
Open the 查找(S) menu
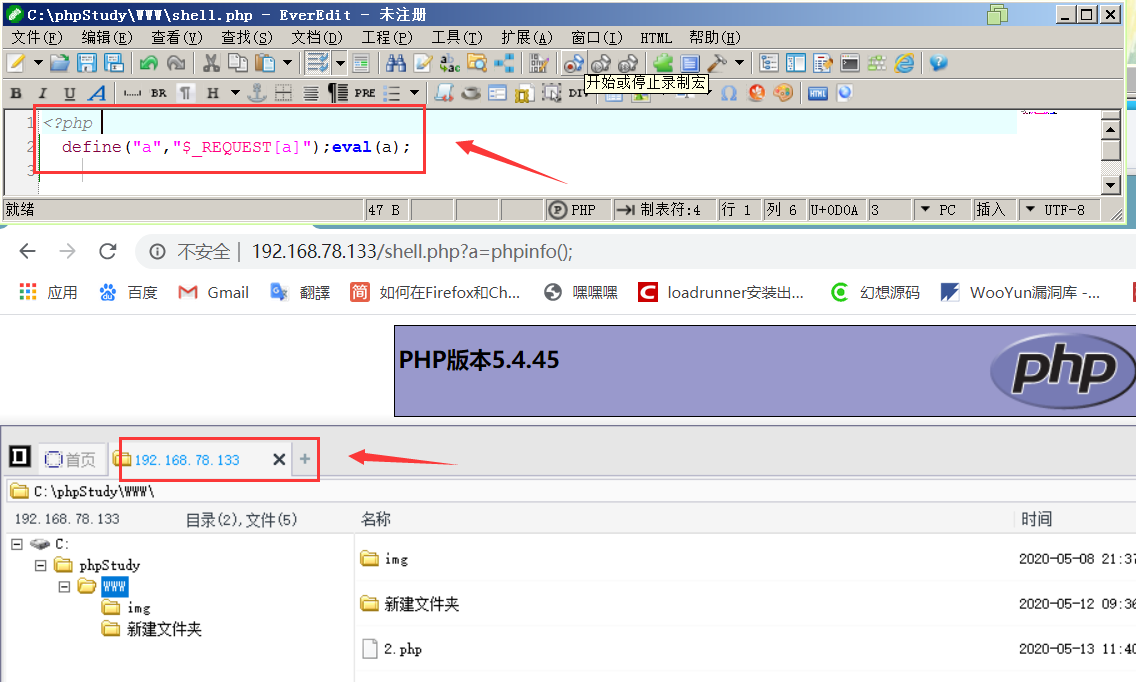click(x=247, y=38)
